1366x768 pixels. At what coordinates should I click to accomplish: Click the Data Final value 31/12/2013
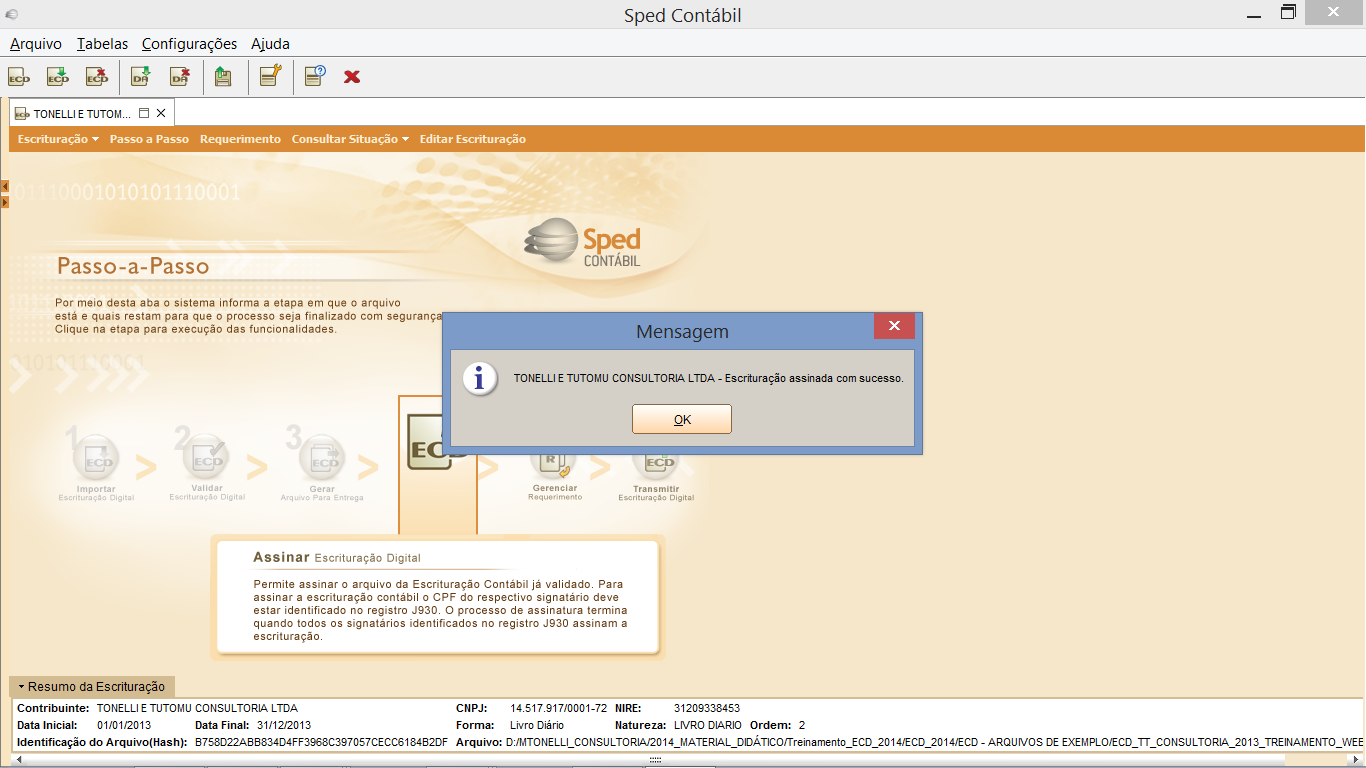click(x=284, y=725)
